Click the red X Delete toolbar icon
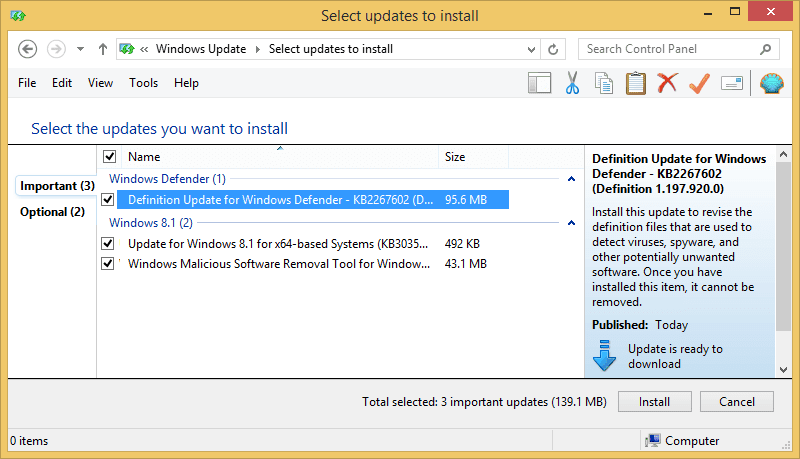Viewport: 800px width, 459px height. point(667,83)
